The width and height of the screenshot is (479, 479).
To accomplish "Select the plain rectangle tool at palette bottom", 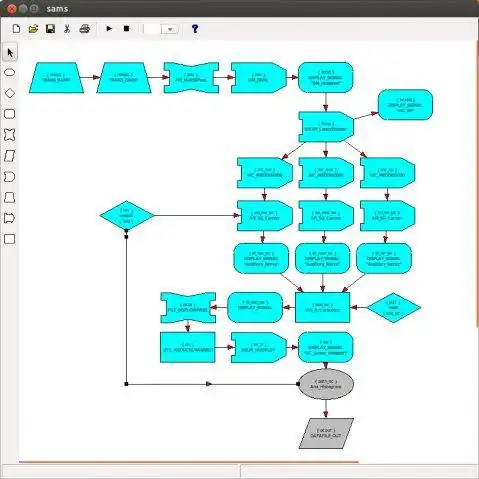I will (10, 239).
